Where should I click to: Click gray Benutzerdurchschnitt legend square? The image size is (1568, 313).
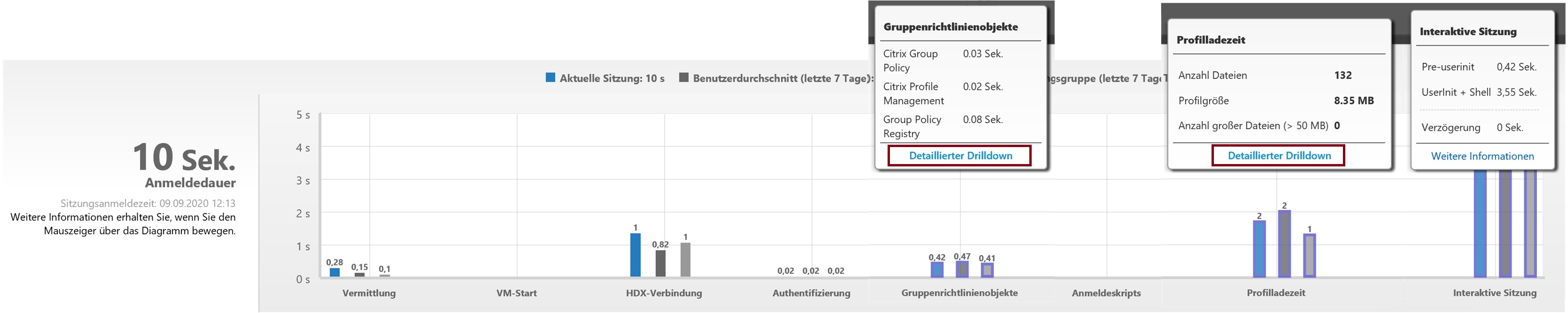click(x=684, y=77)
